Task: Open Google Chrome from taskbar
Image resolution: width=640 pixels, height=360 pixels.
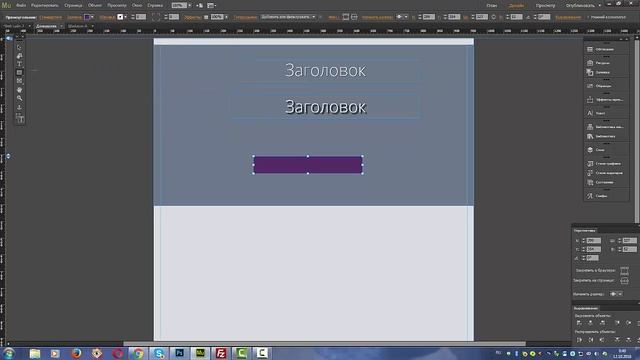Action: pos(138,353)
